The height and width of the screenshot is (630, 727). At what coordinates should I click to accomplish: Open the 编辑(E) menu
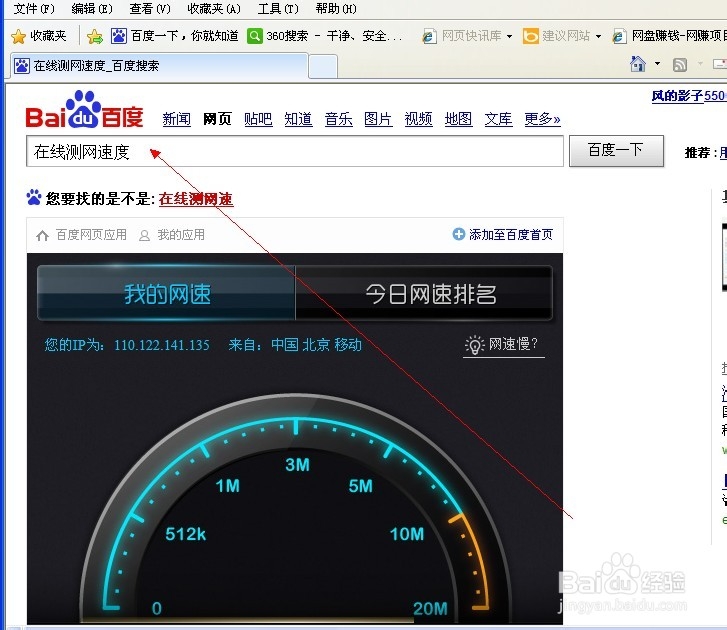(92, 8)
